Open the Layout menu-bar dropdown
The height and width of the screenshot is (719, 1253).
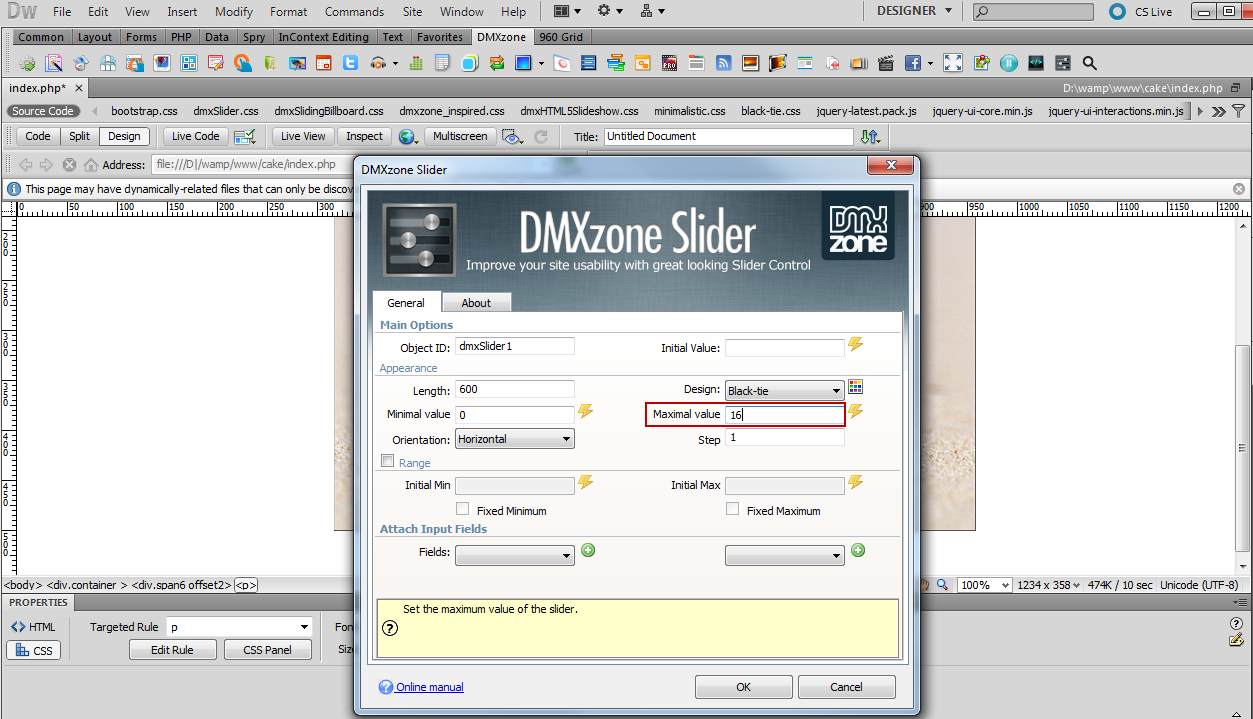[x=567, y=12]
